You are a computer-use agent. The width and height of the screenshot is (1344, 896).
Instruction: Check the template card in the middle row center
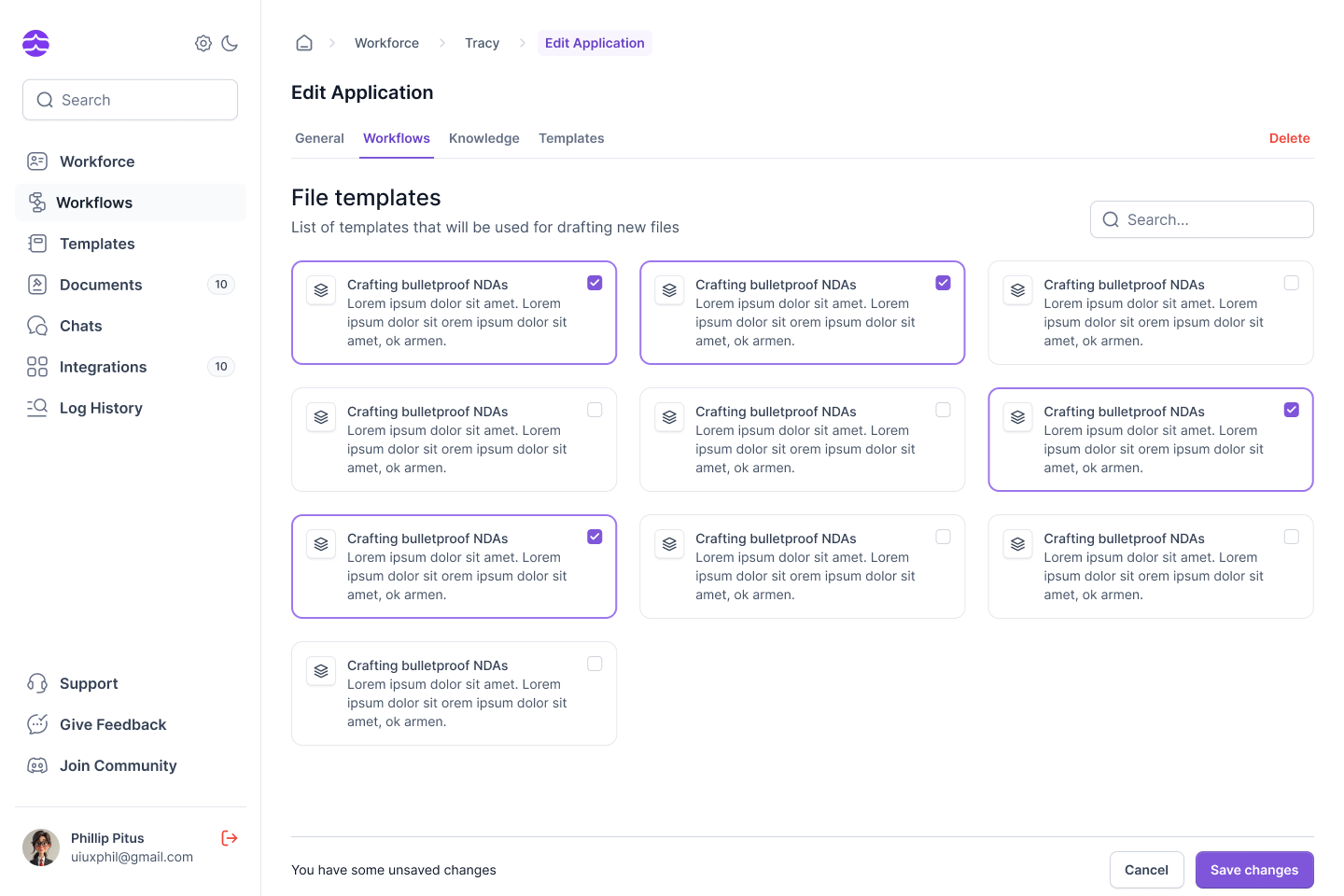pos(943,409)
